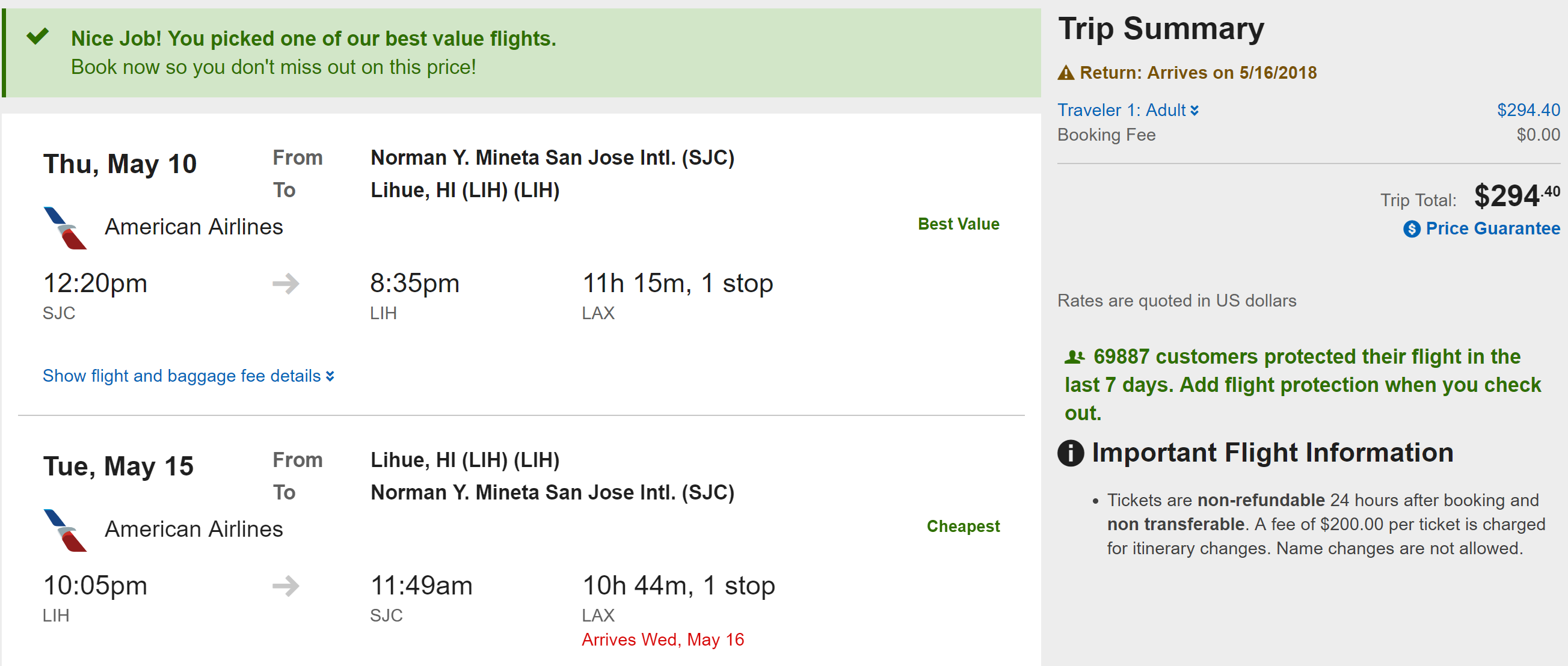This screenshot has height=666, width=1568.
Task: Click the American Airlines logo for May 10 flight
Action: tap(65, 228)
